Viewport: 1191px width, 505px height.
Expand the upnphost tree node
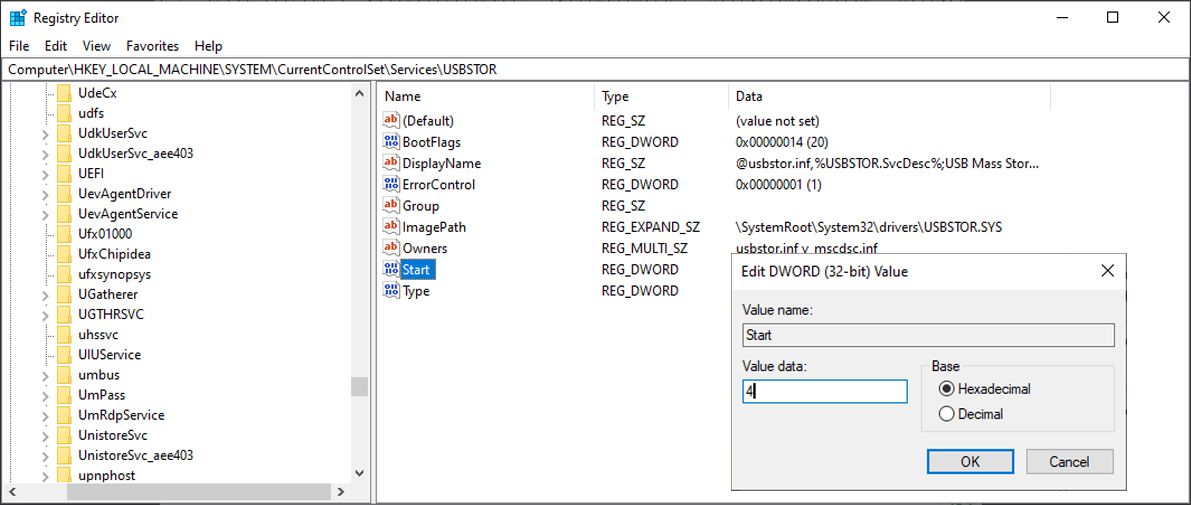[x=45, y=475]
